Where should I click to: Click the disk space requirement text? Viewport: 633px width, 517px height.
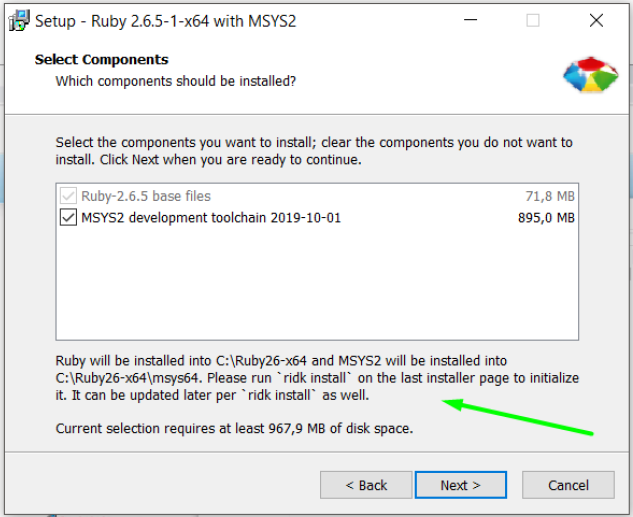coord(234,428)
